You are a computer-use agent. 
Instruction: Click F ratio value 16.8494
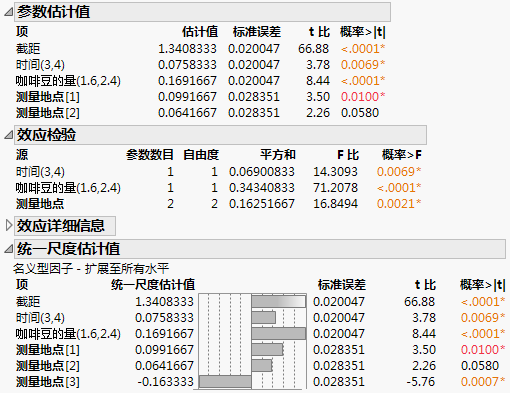coord(335,204)
